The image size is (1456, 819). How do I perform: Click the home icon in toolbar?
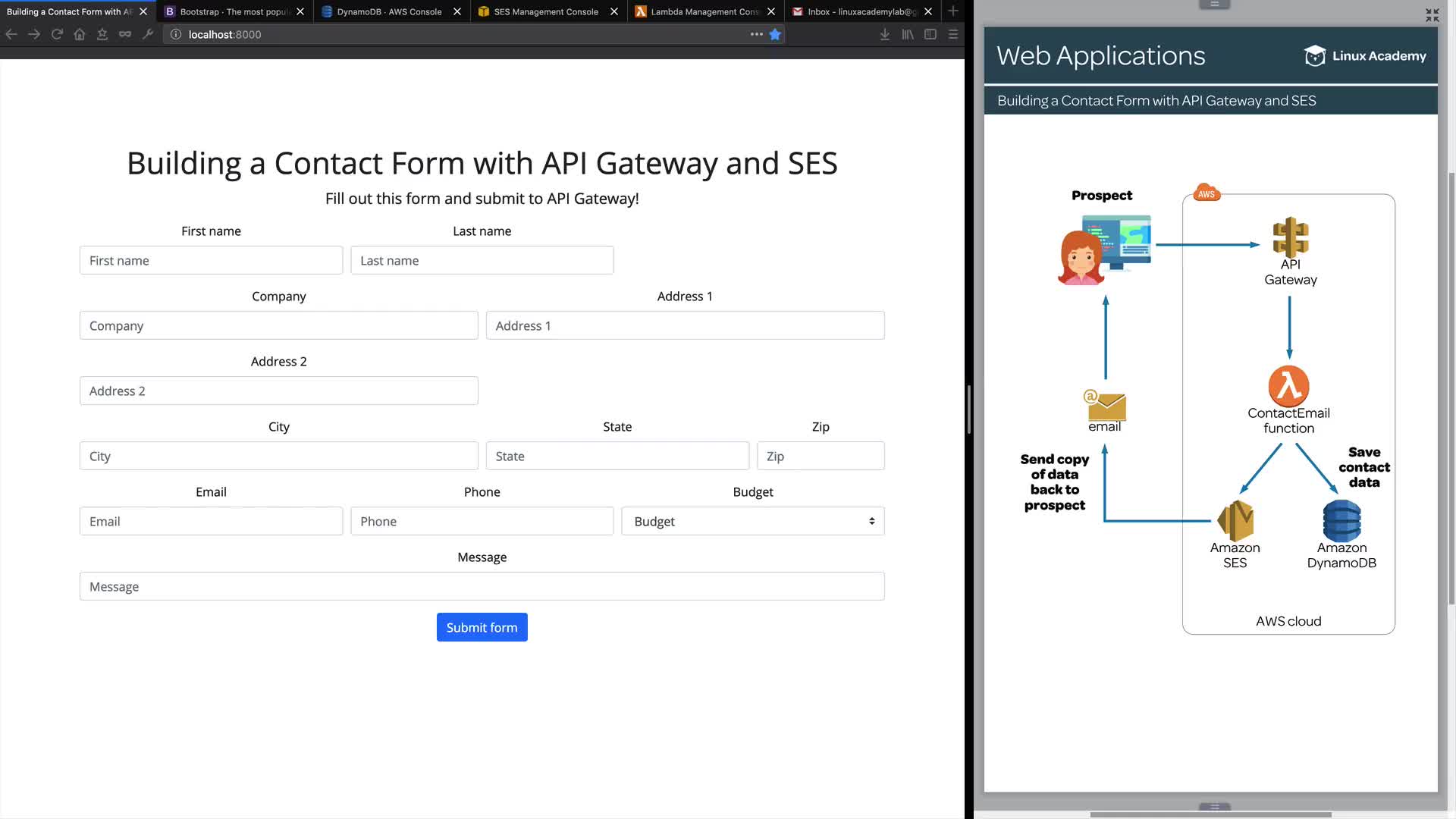tap(80, 34)
